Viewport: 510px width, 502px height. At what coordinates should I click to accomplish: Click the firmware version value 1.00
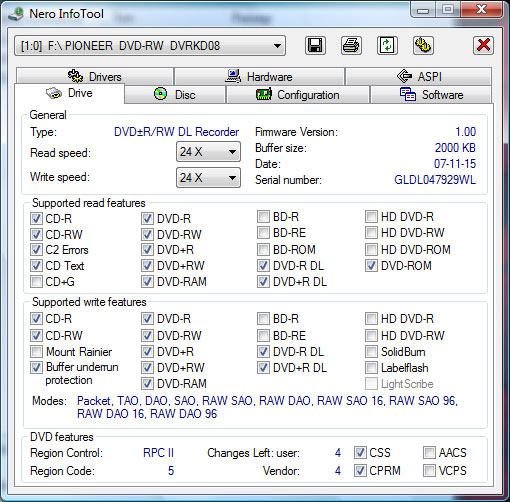point(466,132)
